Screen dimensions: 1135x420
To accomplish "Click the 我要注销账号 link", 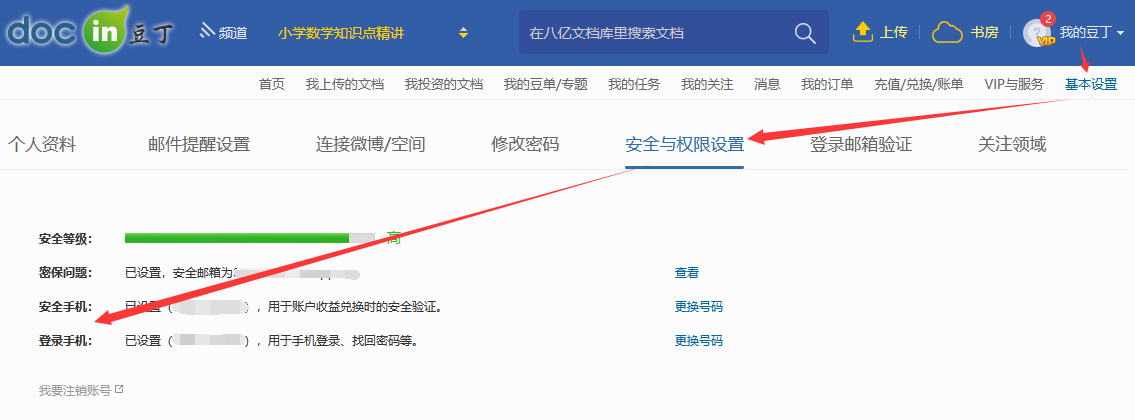I will pos(75,390).
